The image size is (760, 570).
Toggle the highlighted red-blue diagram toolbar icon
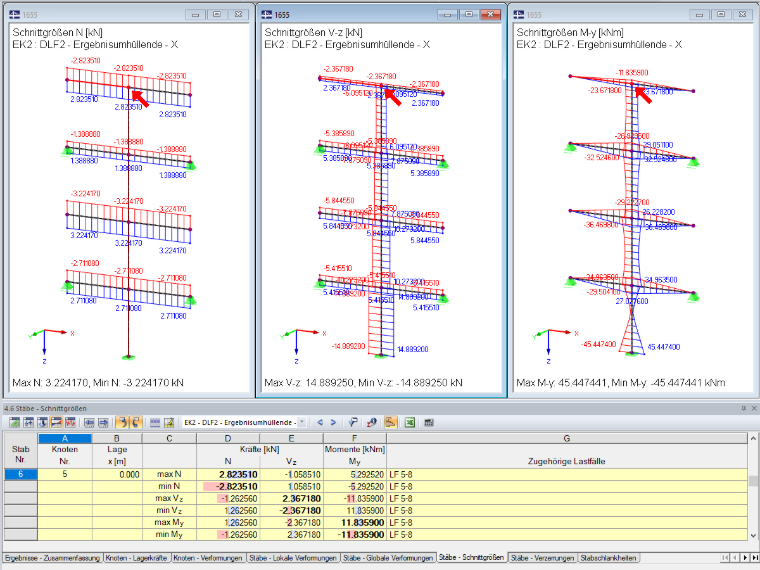coord(56,423)
